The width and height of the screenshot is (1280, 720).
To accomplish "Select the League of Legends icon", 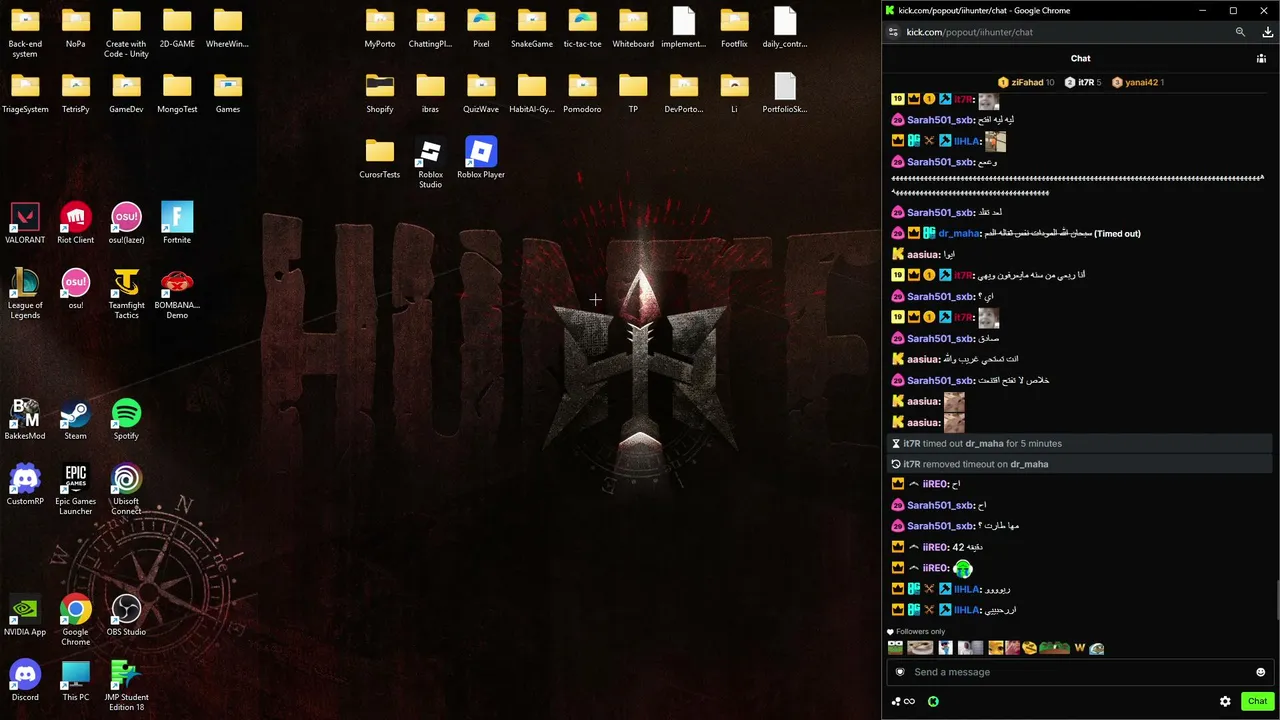I will (25, 294).
